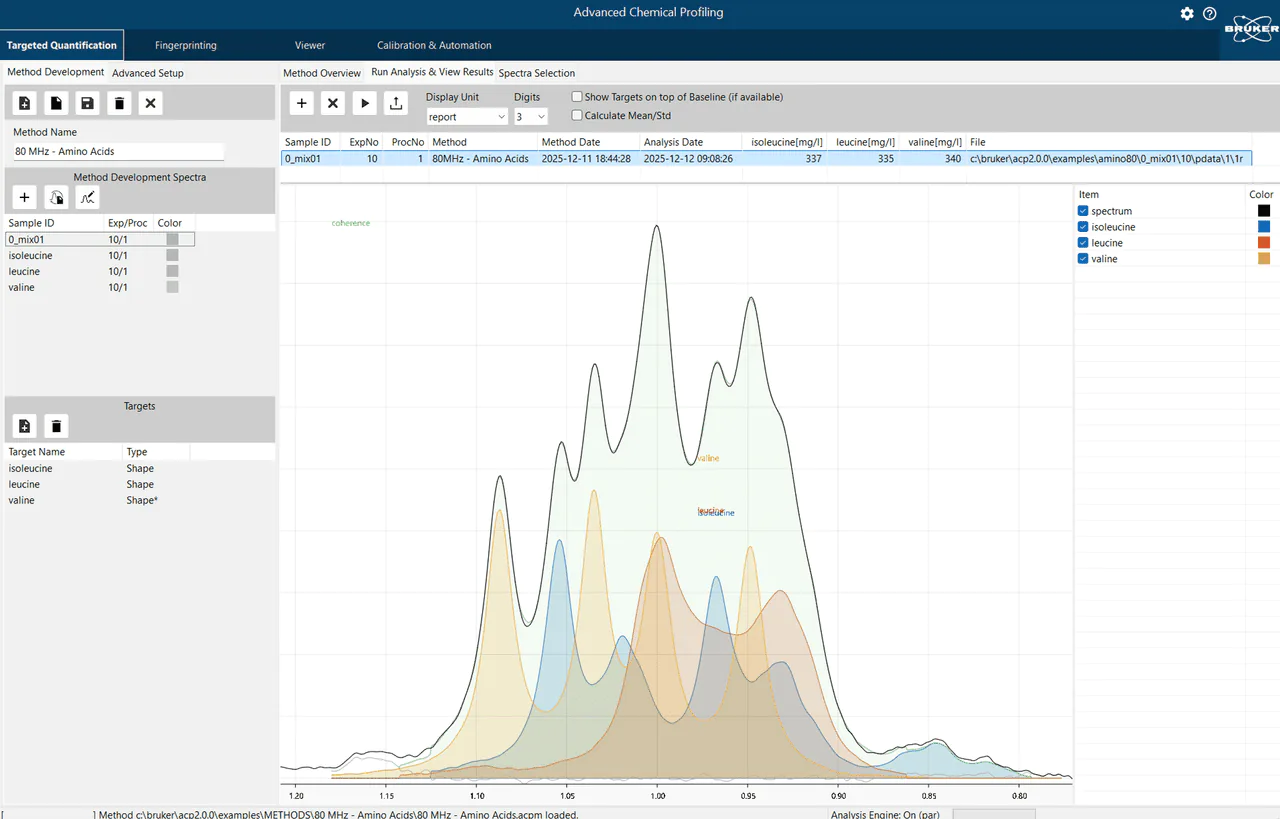Image resolution: width=1280 pixels, height=819 pixels.
Task: Save the method with the floppy disk icon
Action: (x=87, y=103)
